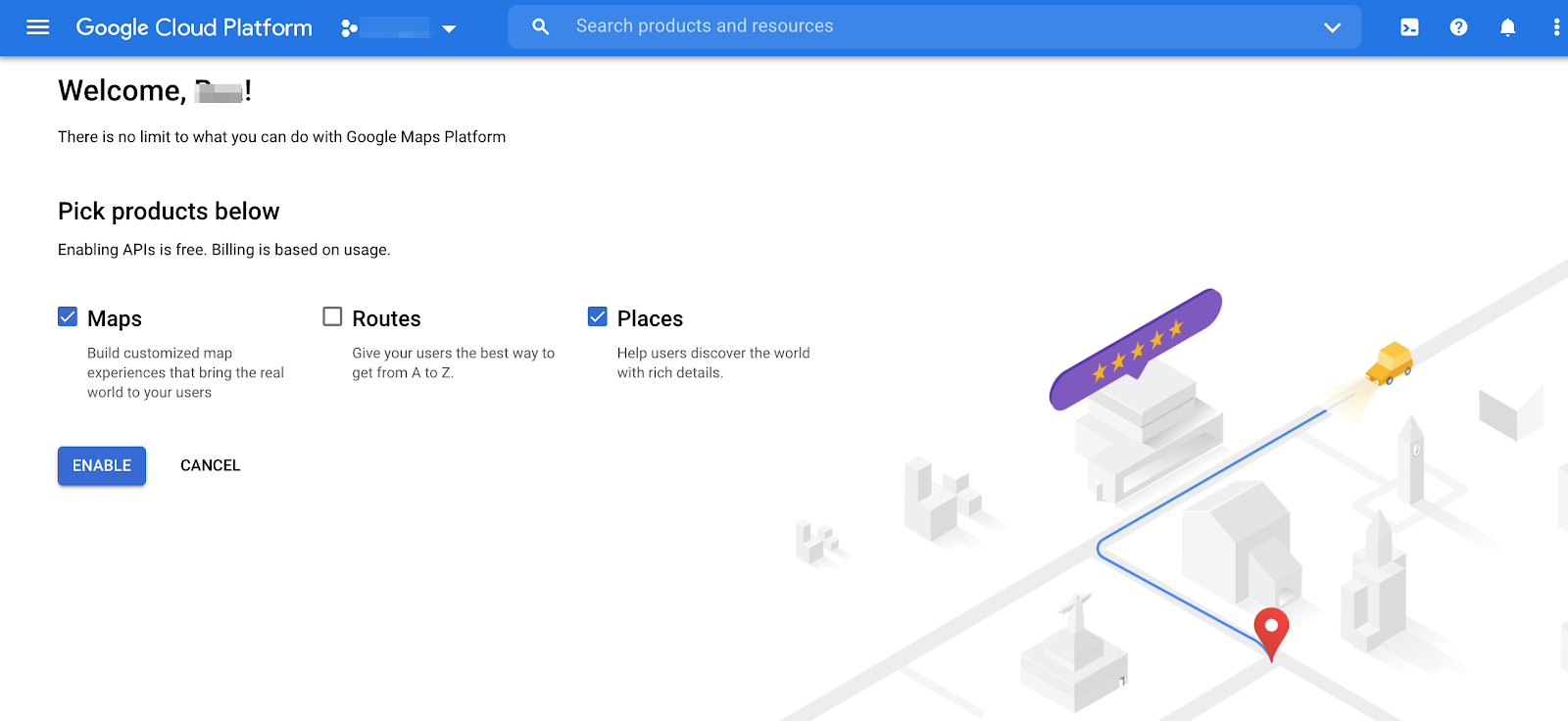Open the hamburger navigation menu
The image size is (1568, 721).
tap(38, 27)
